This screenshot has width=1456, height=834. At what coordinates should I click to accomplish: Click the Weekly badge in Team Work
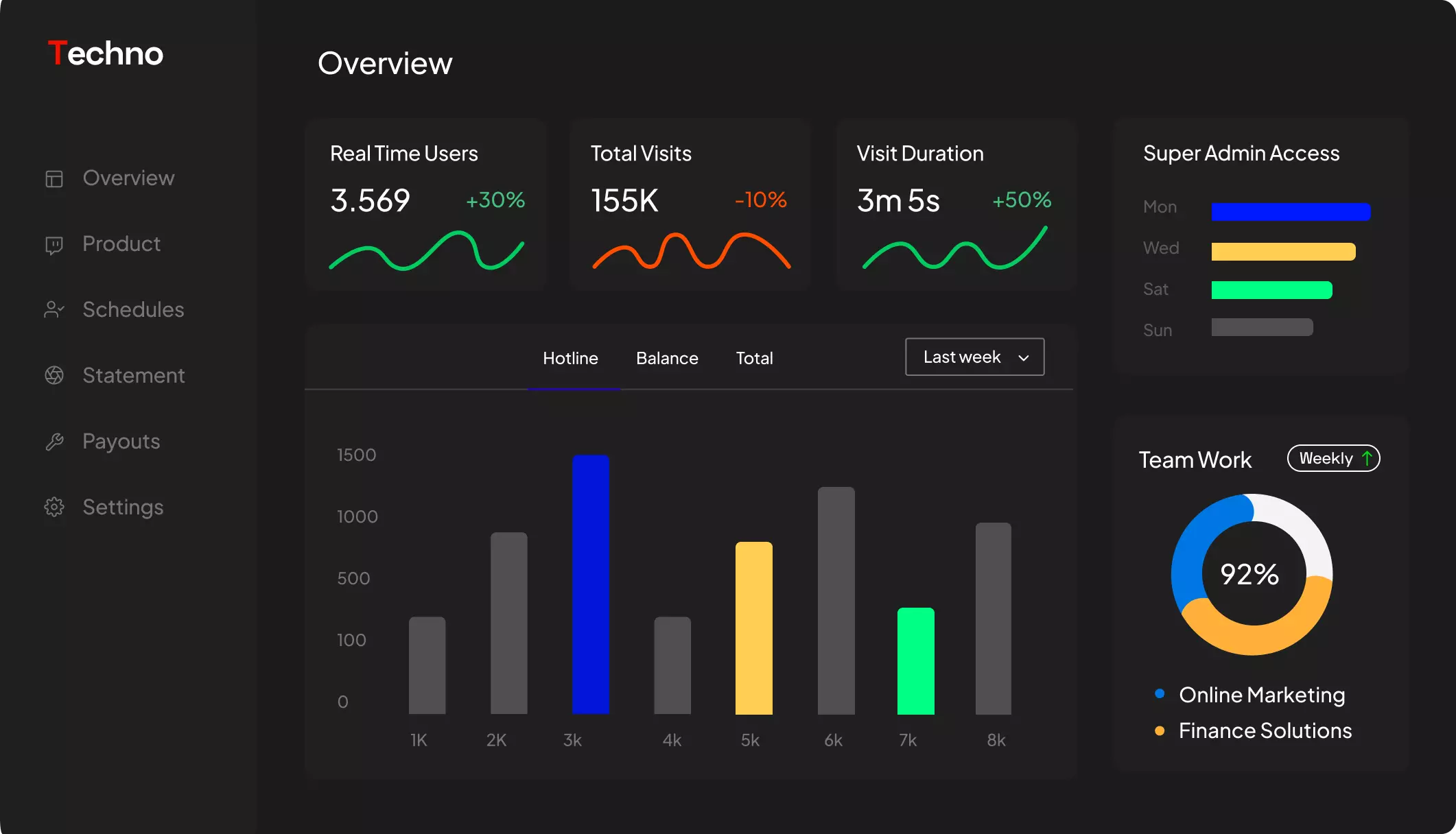click(1333, 458)
